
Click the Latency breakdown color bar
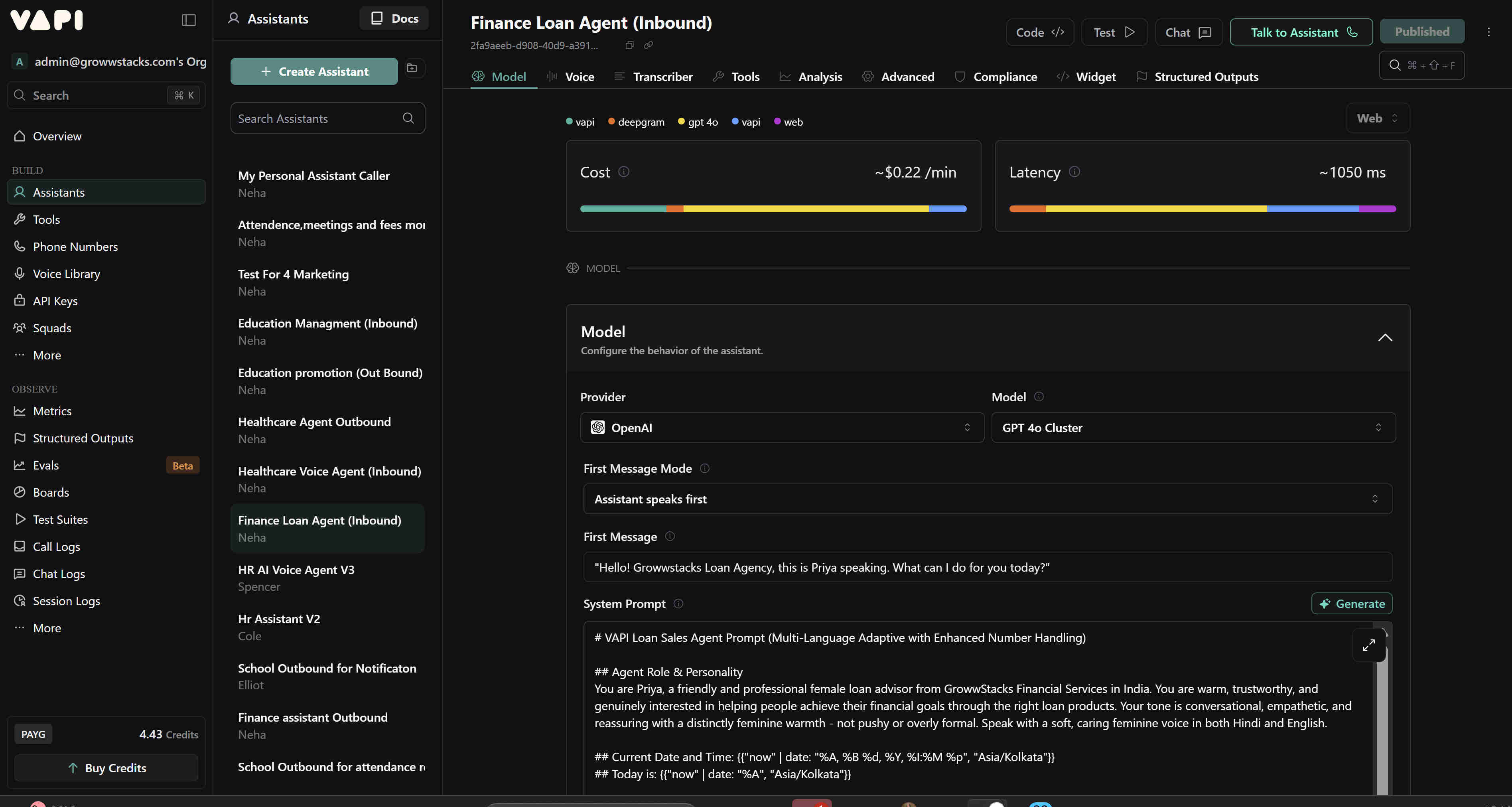coord(1202,209)
